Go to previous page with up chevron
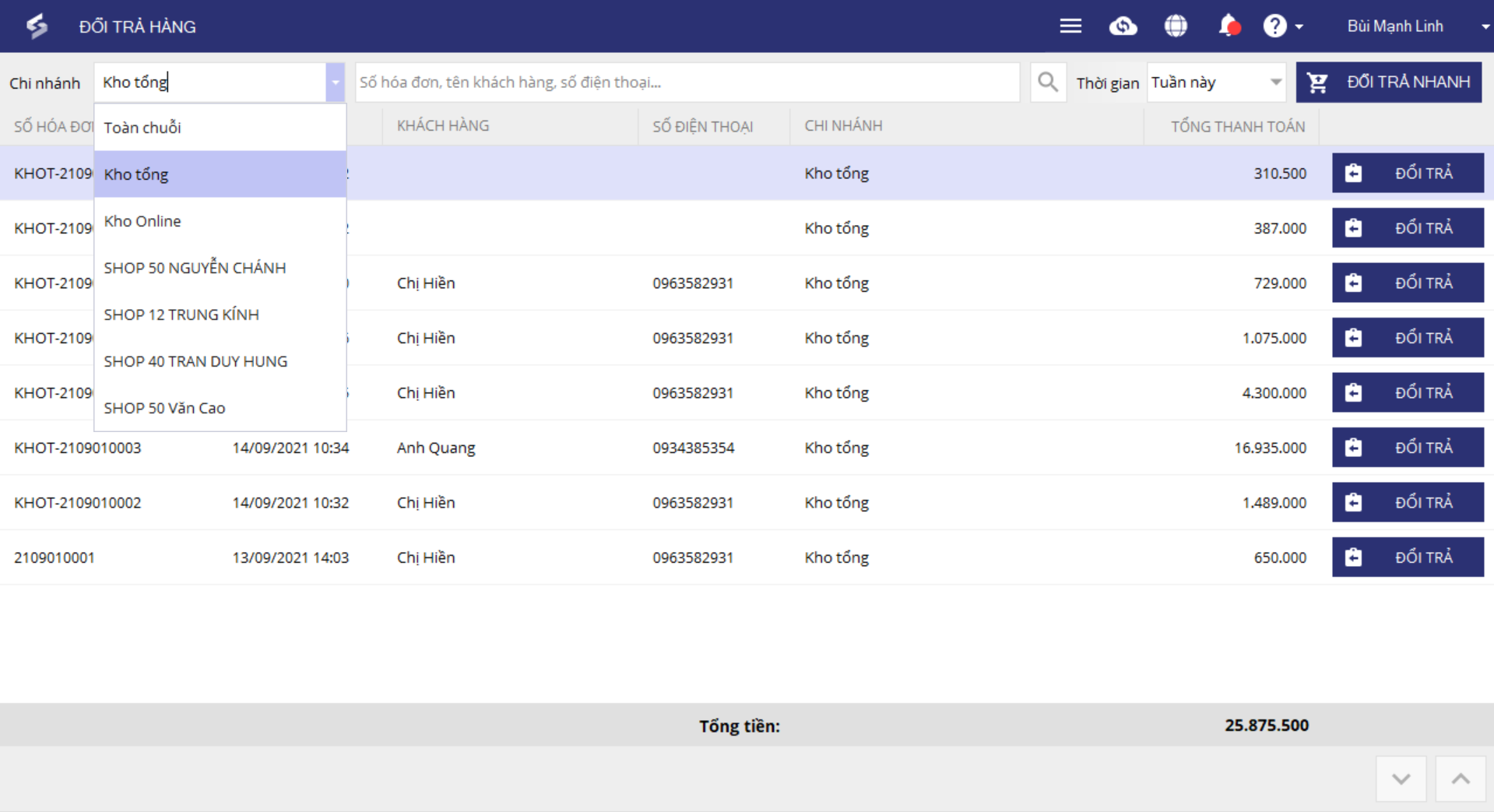This screenshot has height=812, width=1494. [1461, 779]
